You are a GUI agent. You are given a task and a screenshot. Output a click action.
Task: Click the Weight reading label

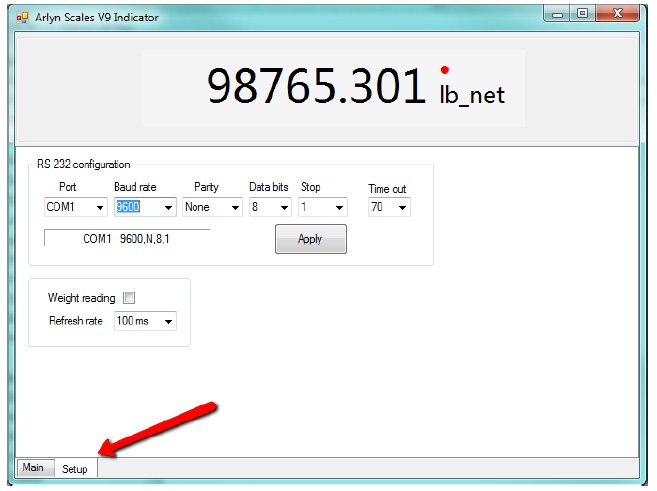[x=82, y=298]
